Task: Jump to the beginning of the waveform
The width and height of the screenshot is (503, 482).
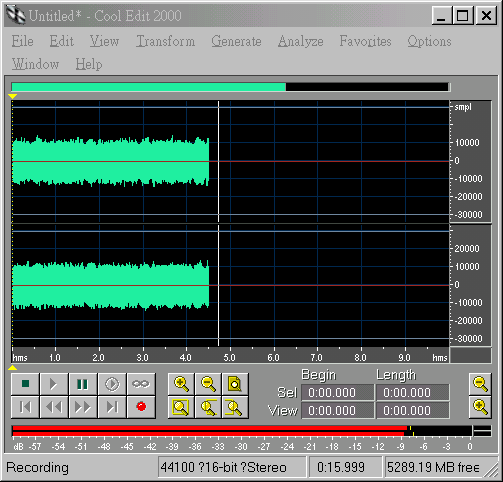Action: [25, 407]
